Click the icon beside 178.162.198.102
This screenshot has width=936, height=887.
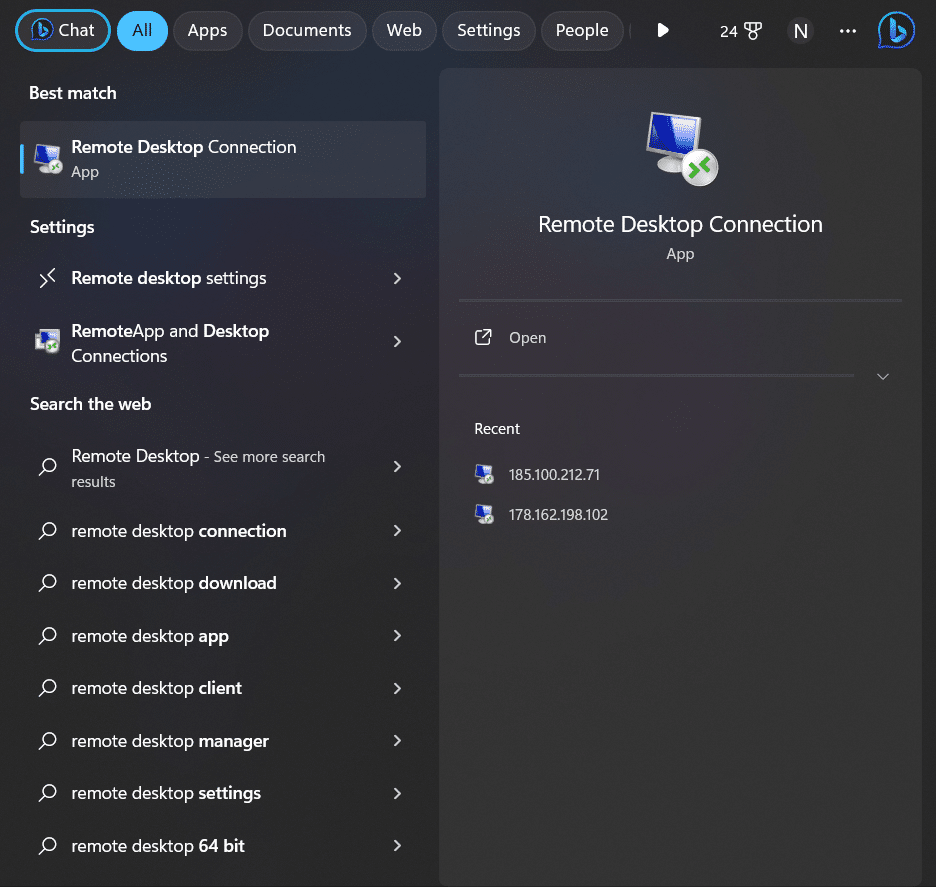coord(484,514)
